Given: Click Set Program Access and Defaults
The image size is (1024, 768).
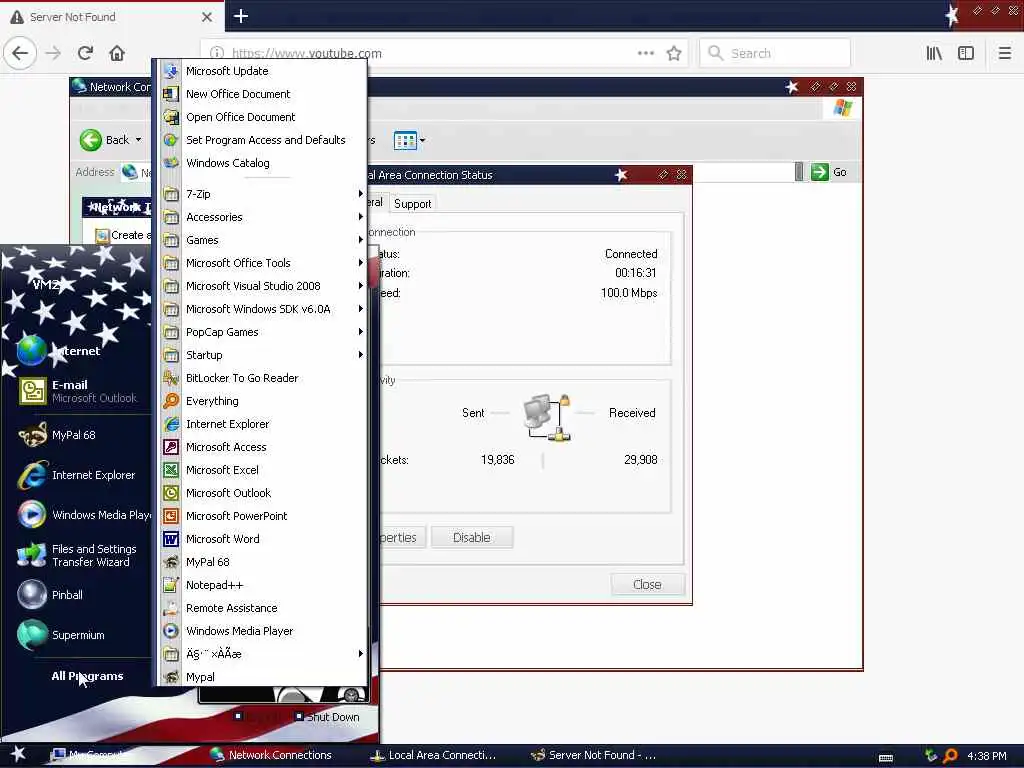Looking at the screenshot, I should coord(263,140).
